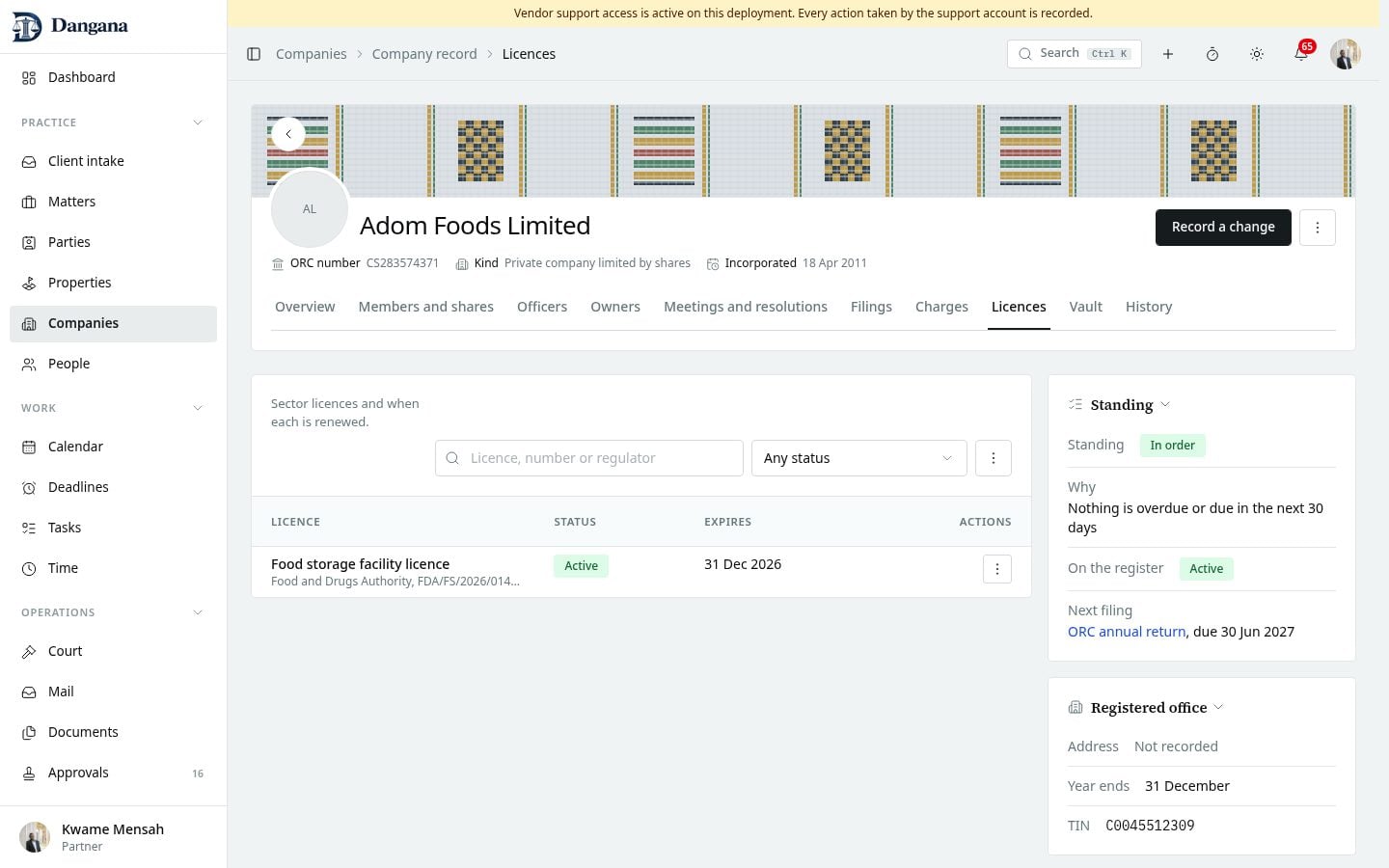This screenshot has width=1389, height=868.
Task: Go to Company record breadcrumb
Action: click(x=424, y=54)
